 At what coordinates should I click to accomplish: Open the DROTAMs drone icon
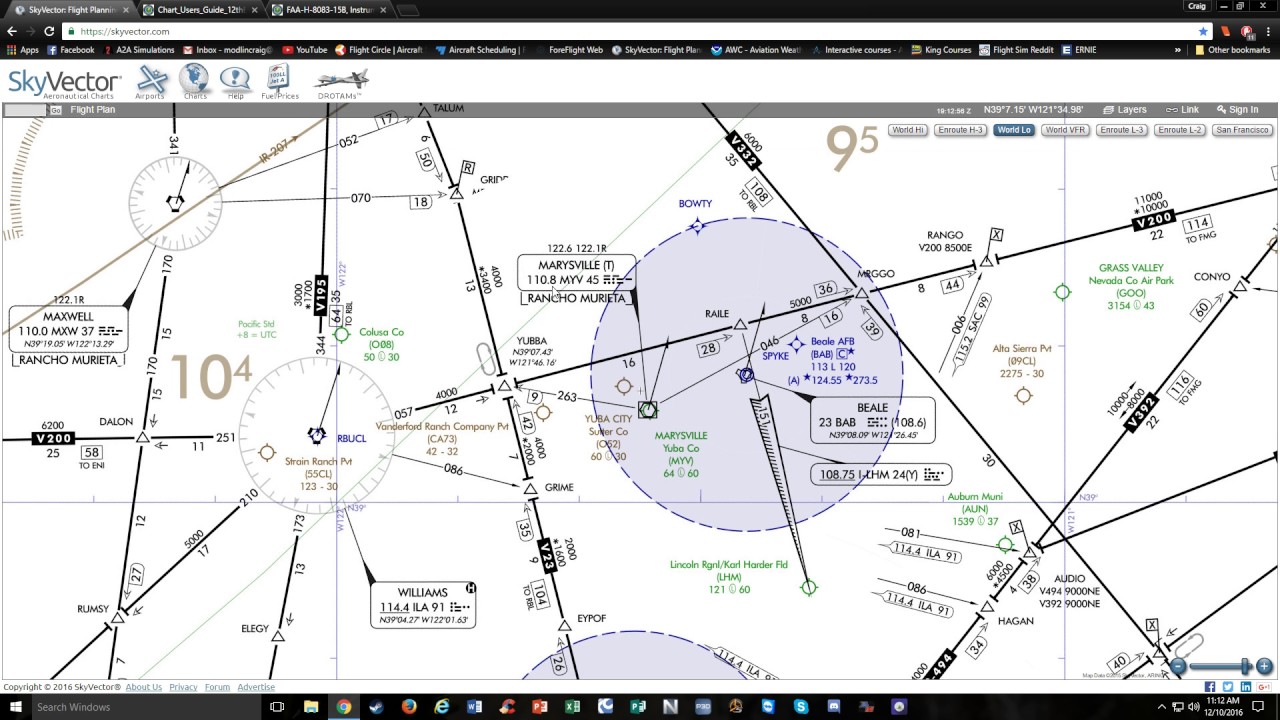[341, 84]
